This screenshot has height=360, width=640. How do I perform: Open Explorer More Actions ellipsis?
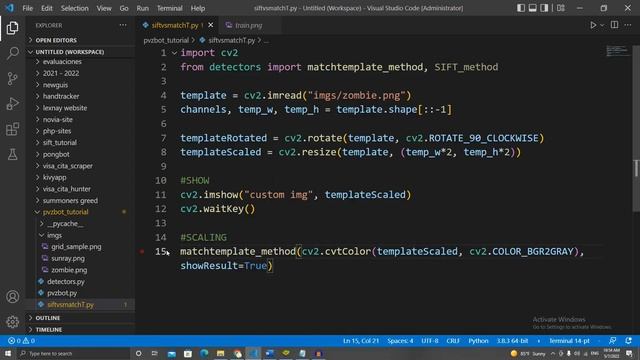pyautogui.click(x=123, y=25)
